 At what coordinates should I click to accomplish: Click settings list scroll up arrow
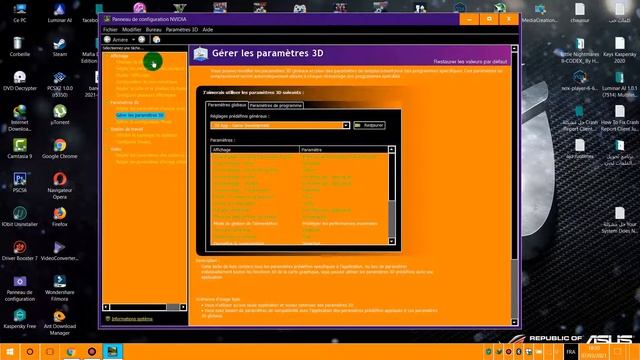[x=391, y=150]
